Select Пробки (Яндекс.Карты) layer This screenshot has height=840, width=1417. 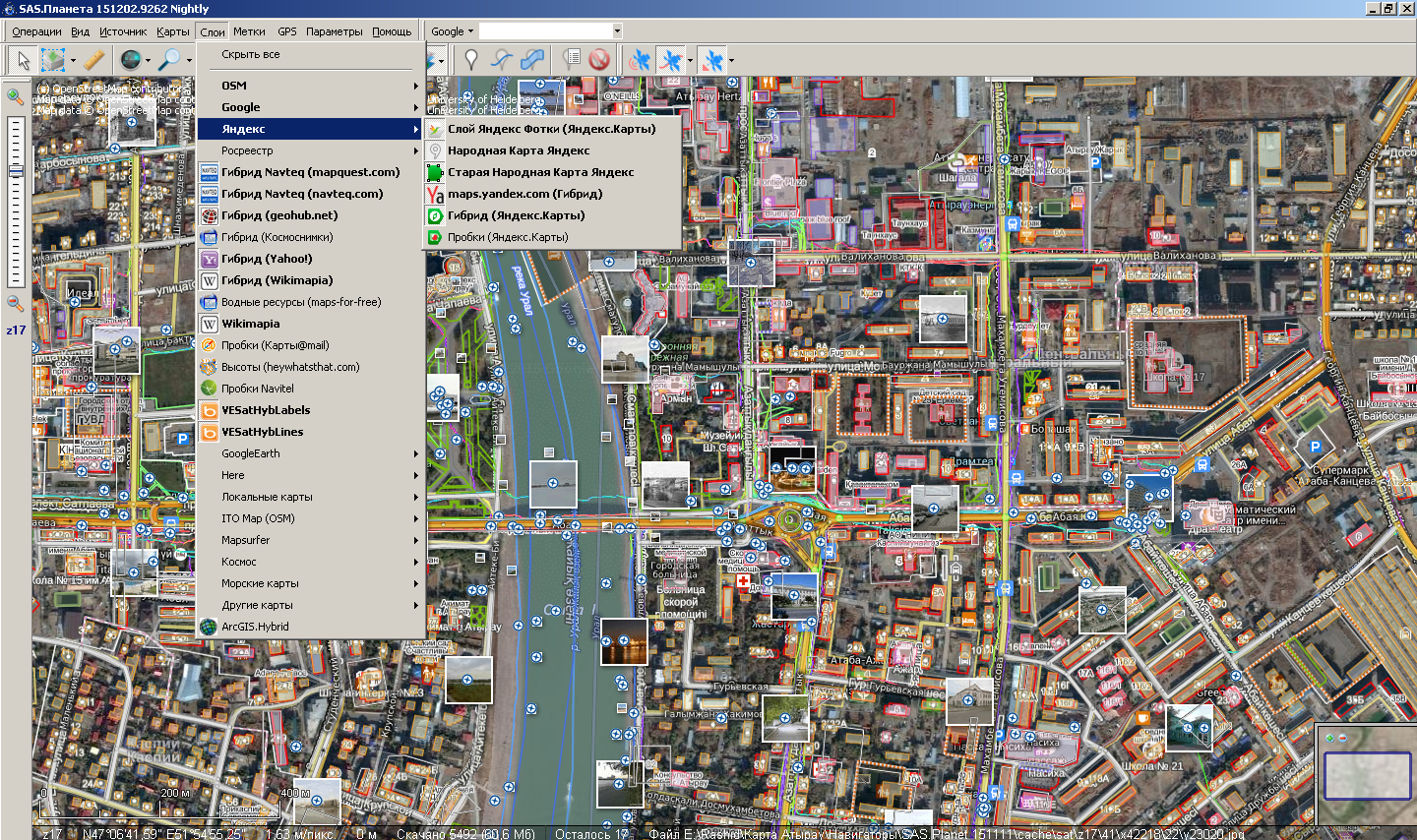(552, 237)
